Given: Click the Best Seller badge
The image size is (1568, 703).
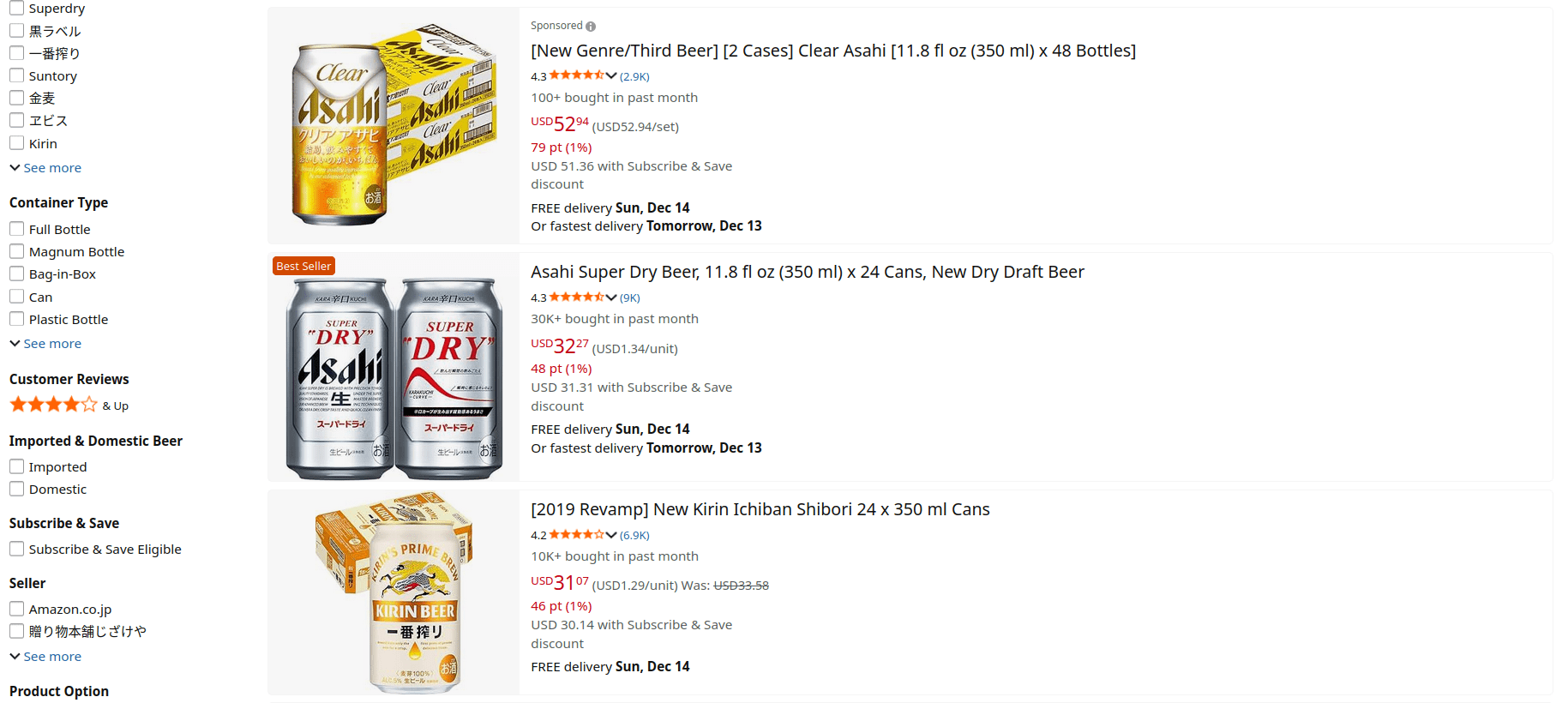Looking at the screenshot, I should pos(303,266).
